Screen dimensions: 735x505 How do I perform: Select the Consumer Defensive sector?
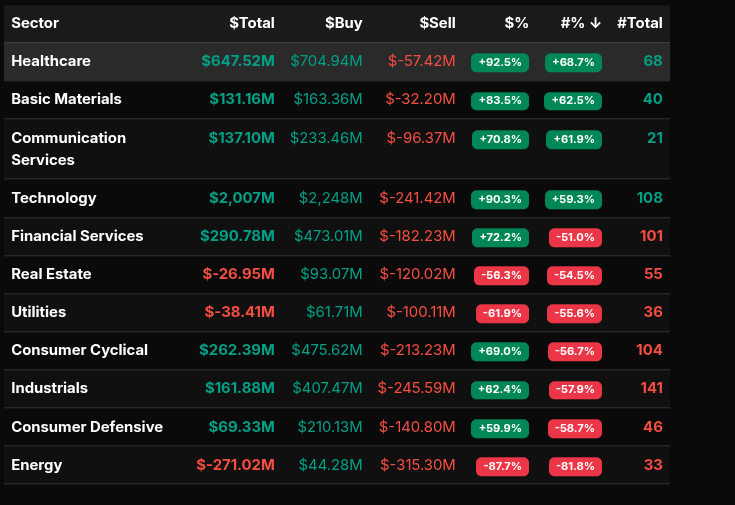[87, 427]
